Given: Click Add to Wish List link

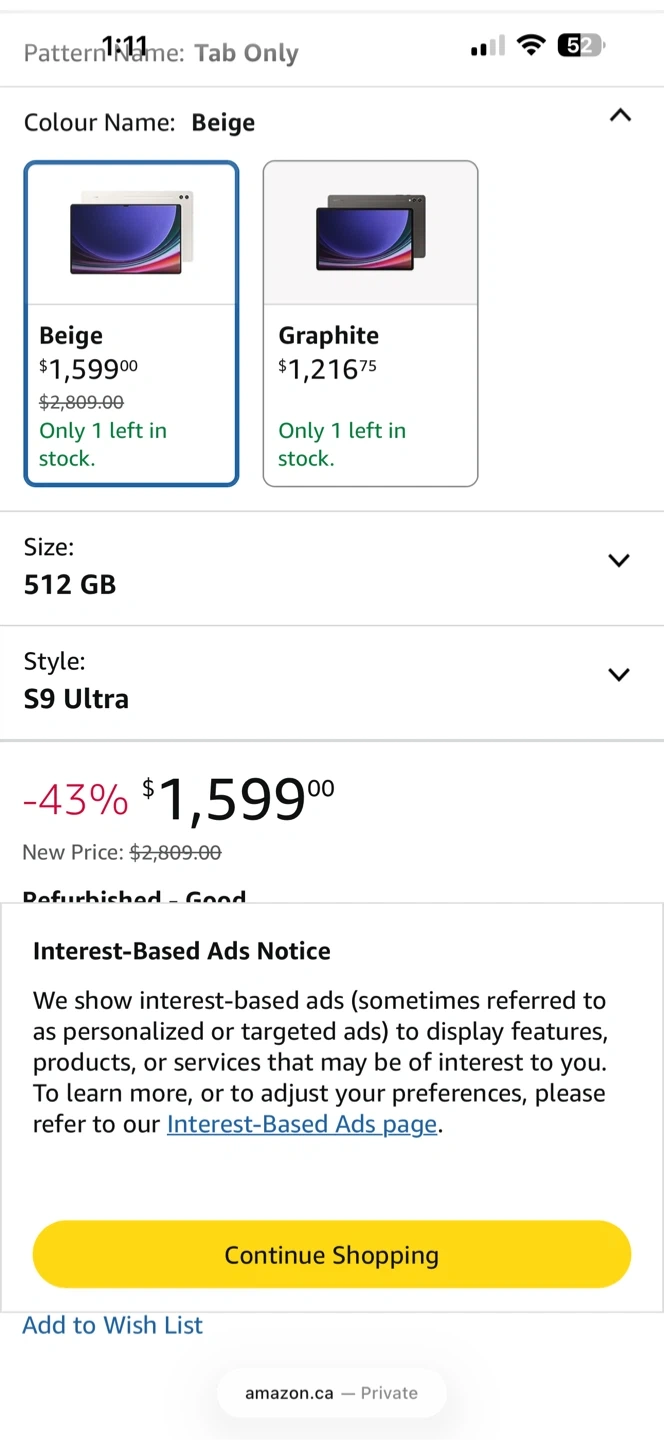Looking at the screenshot, I should coord(112,1325).
